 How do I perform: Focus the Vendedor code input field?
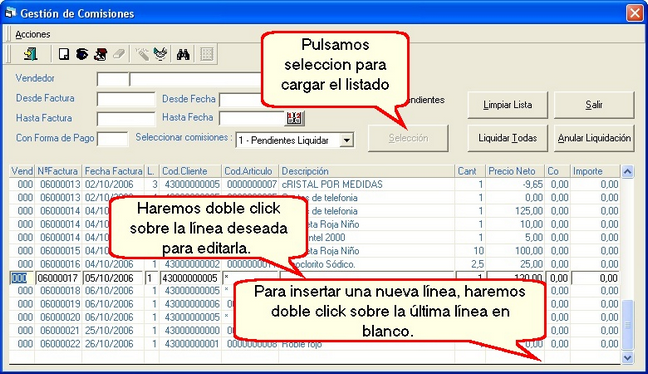(113, 79)
